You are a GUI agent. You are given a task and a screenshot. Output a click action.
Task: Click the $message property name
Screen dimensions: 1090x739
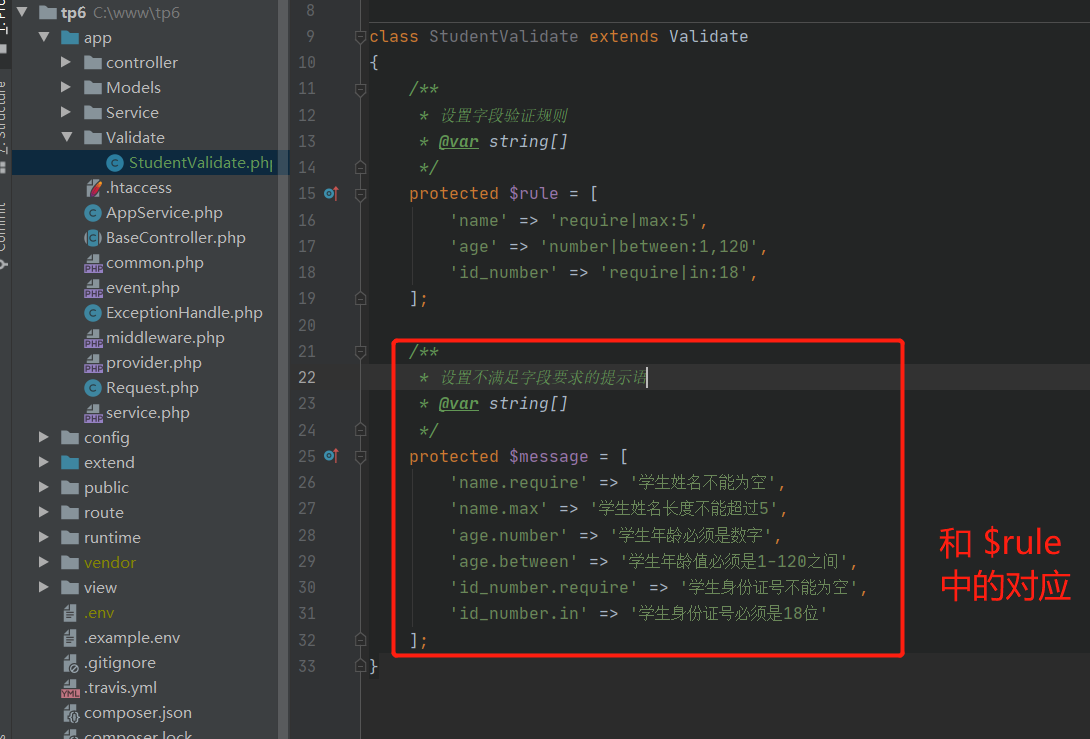point(548,456)
